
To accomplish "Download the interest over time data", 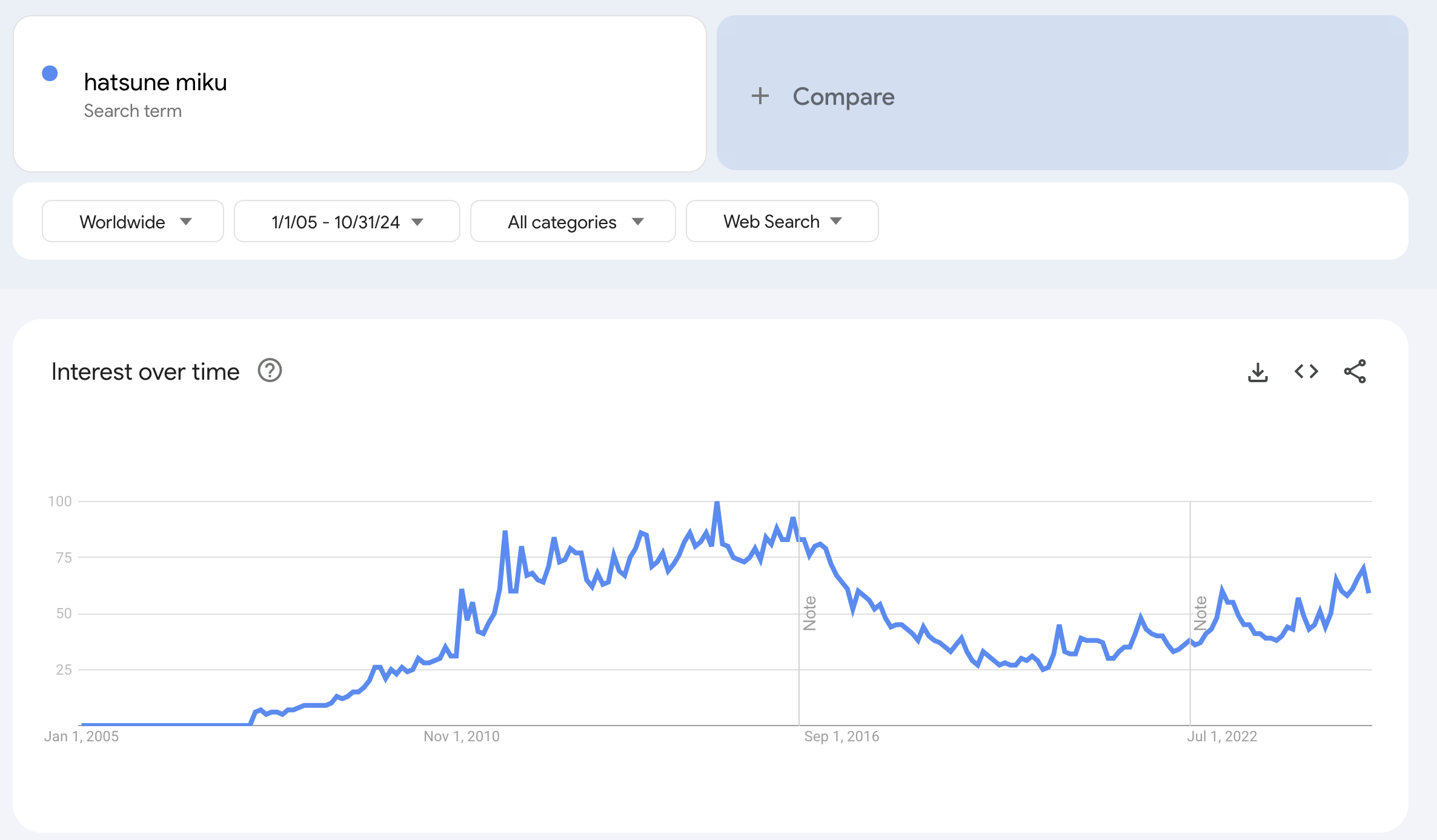I will point(1258,372).
